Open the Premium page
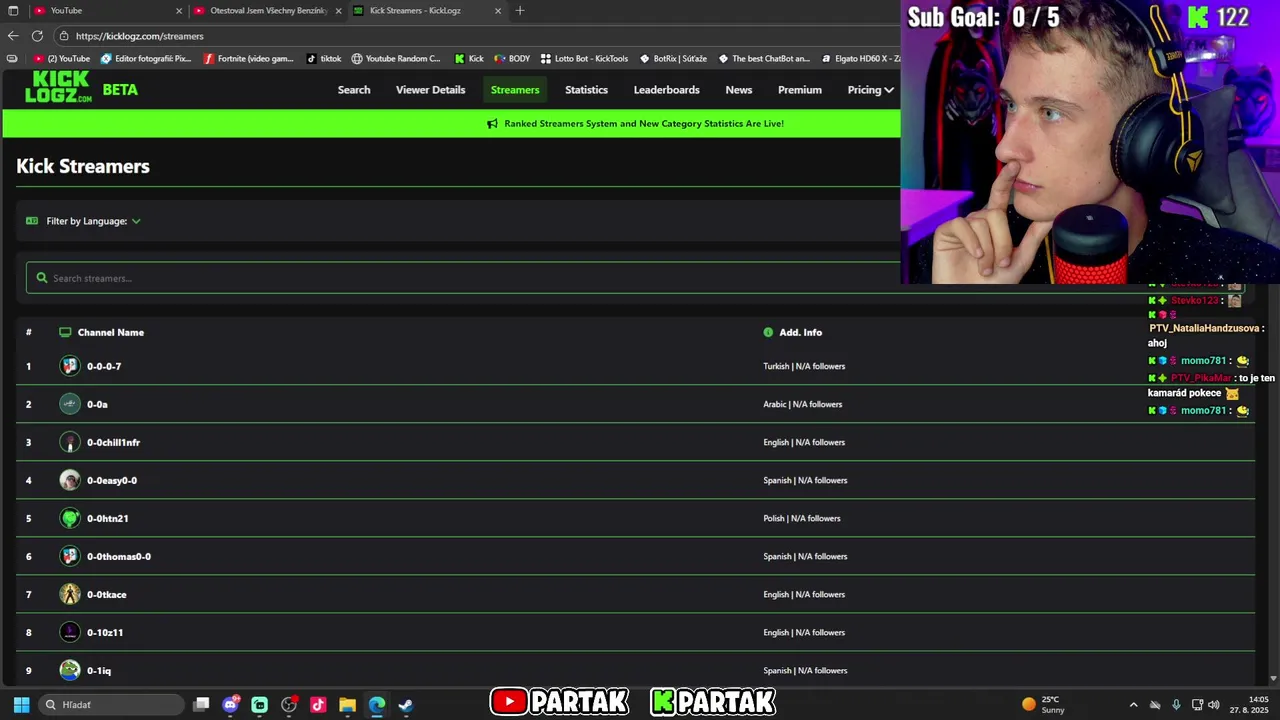 [800, 90]
